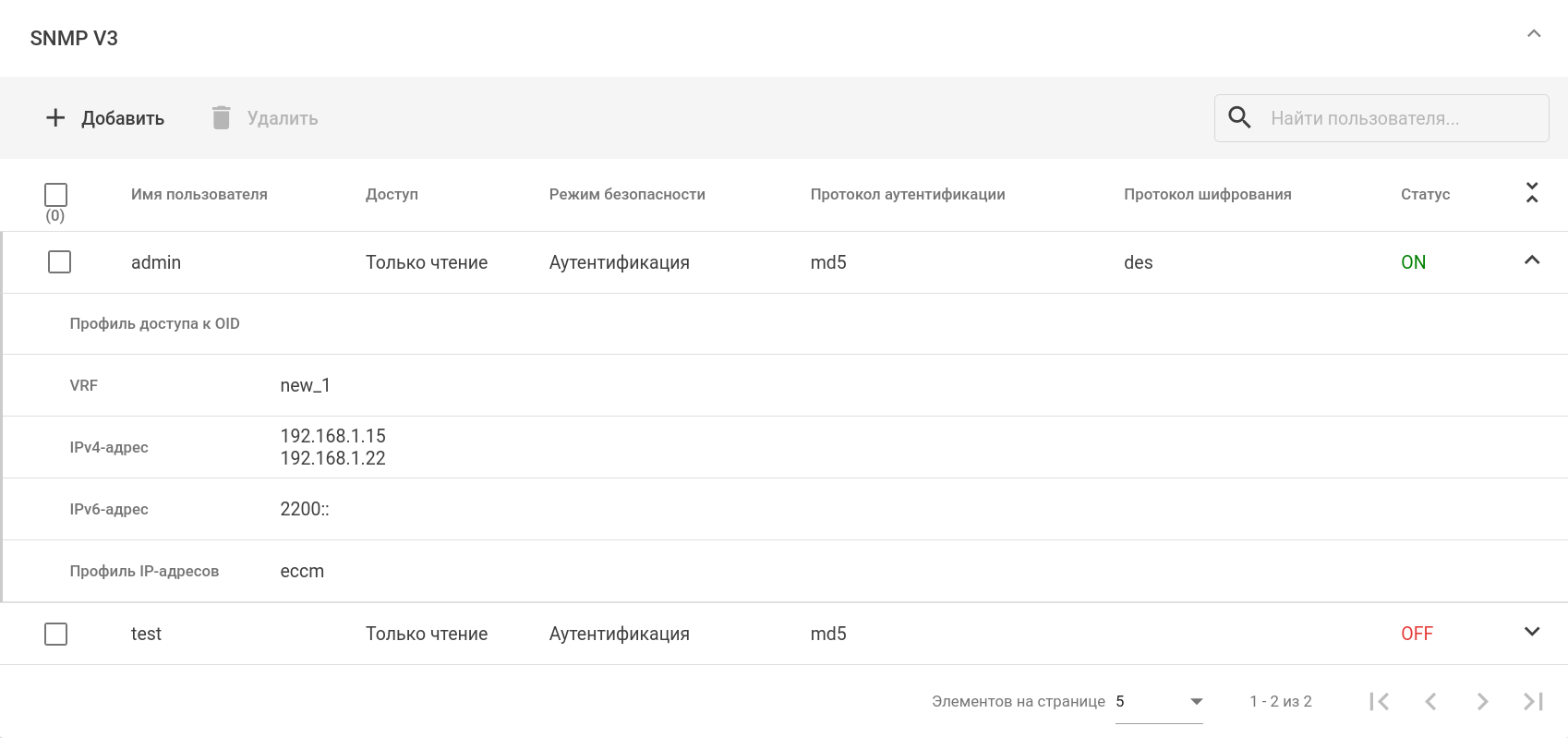Click the magnifier search icon

point(1239,118)
